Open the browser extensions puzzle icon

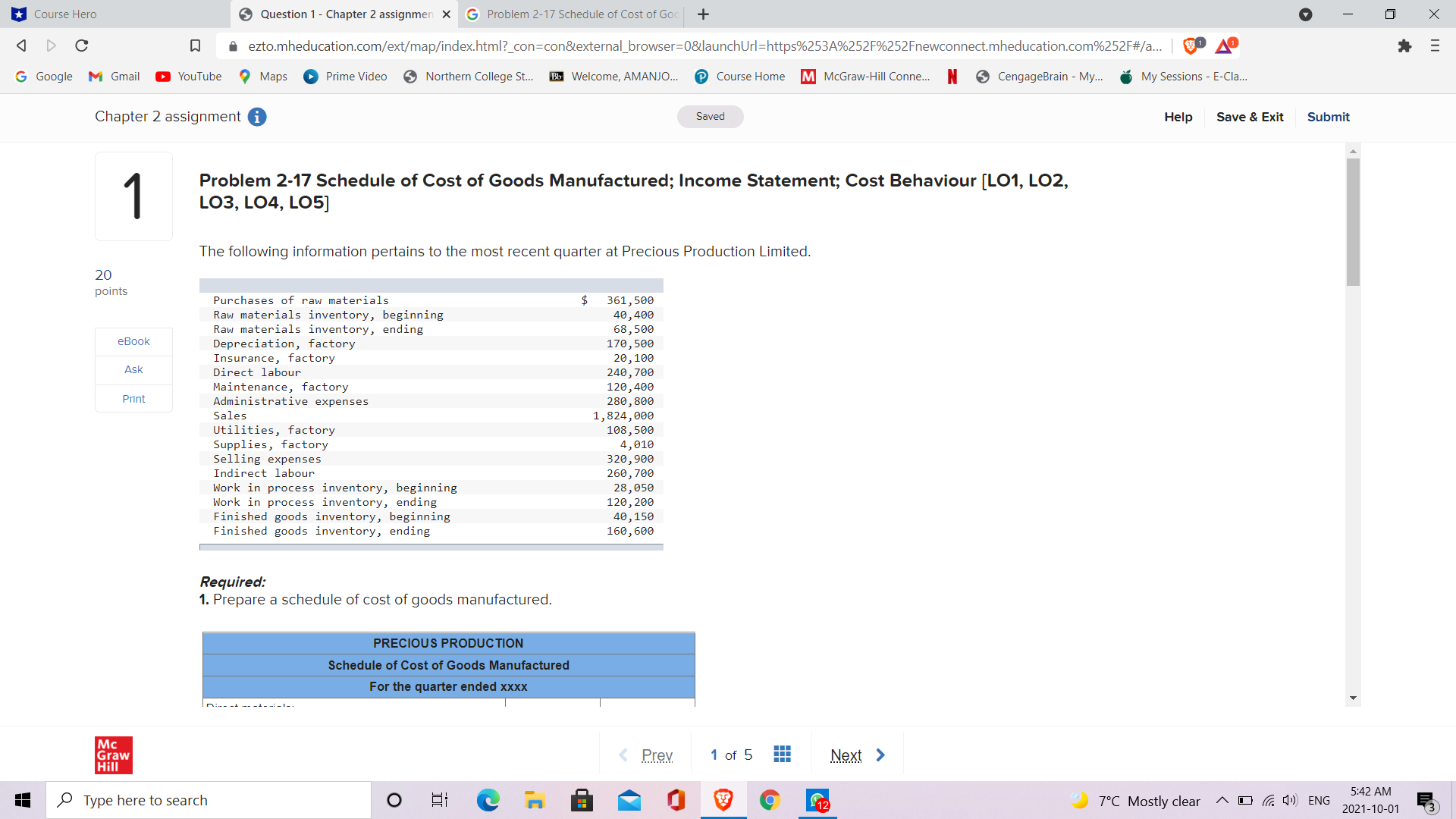tap(1404, 46)
